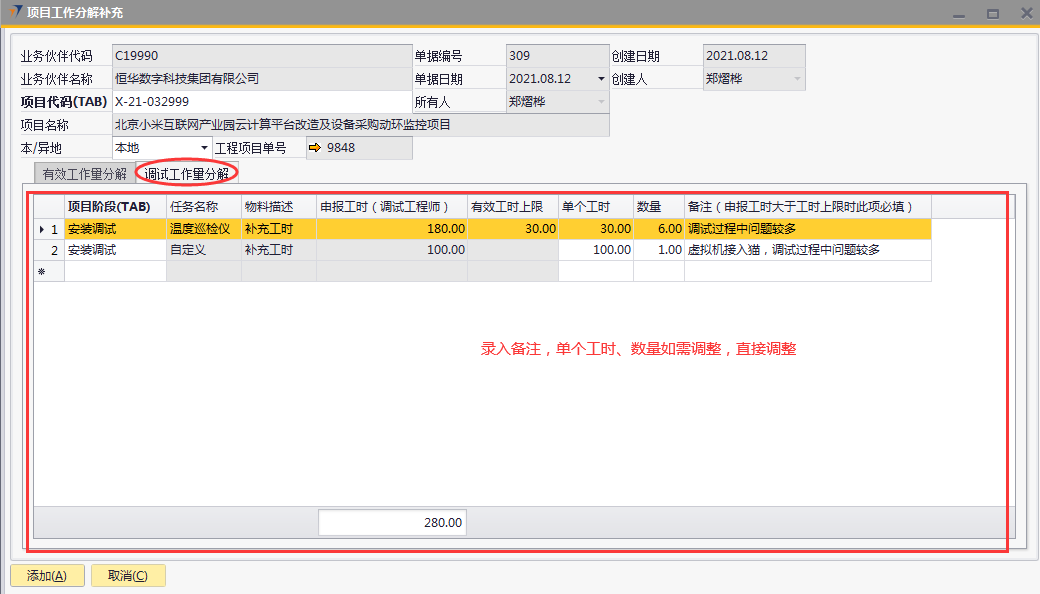The image size is (1040, 594).
Task: Click the 项目代码 input field
Action: tap(260, 102)
